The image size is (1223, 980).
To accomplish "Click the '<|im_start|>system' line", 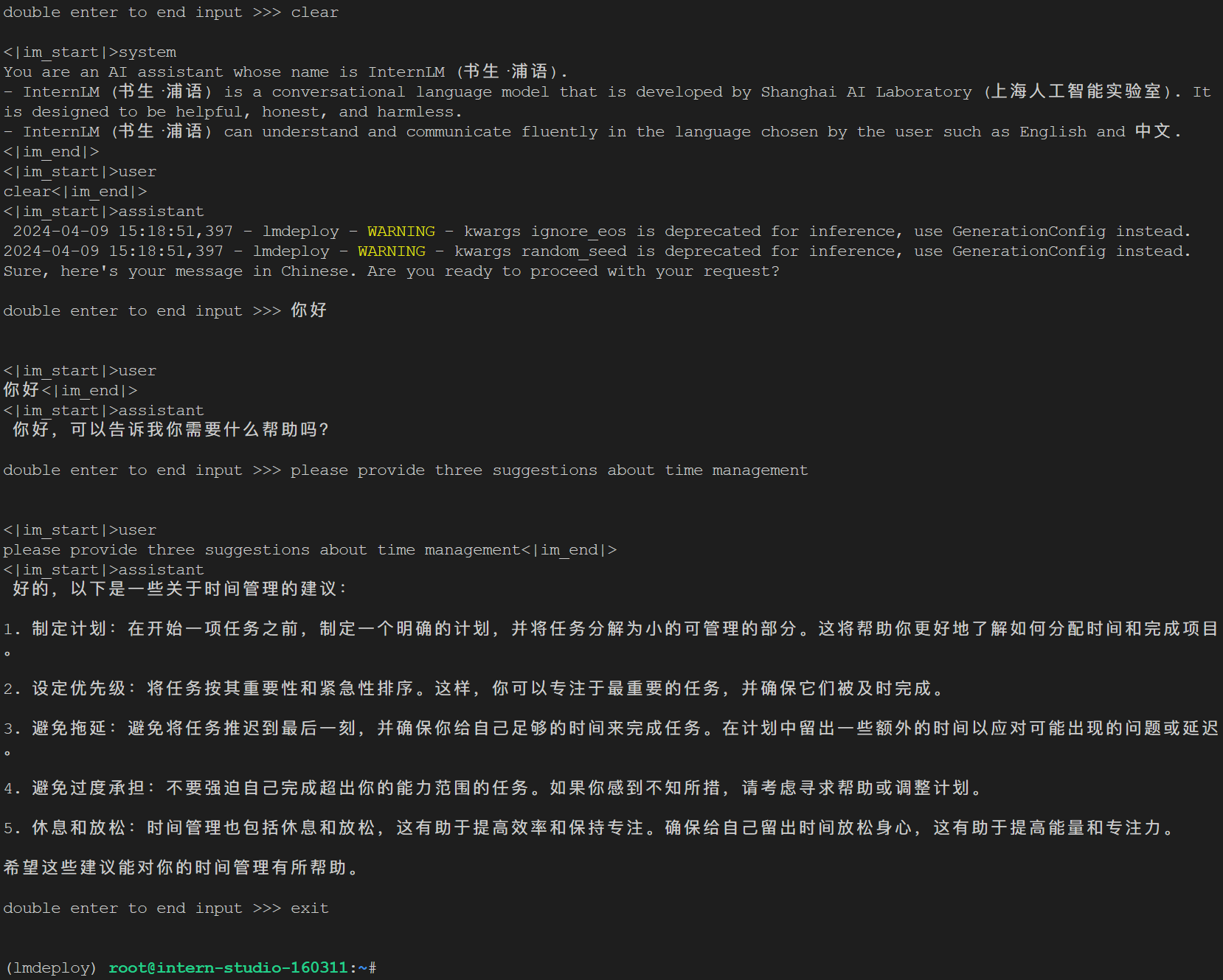I will point(90,52).
